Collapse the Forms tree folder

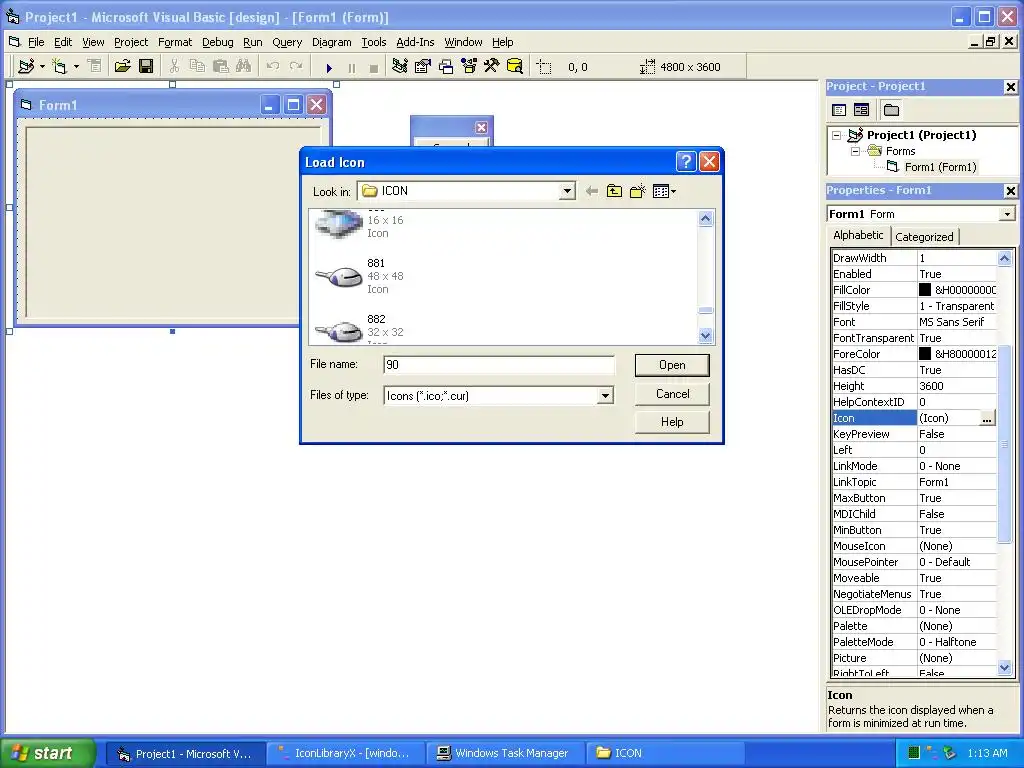coord(855,152)
